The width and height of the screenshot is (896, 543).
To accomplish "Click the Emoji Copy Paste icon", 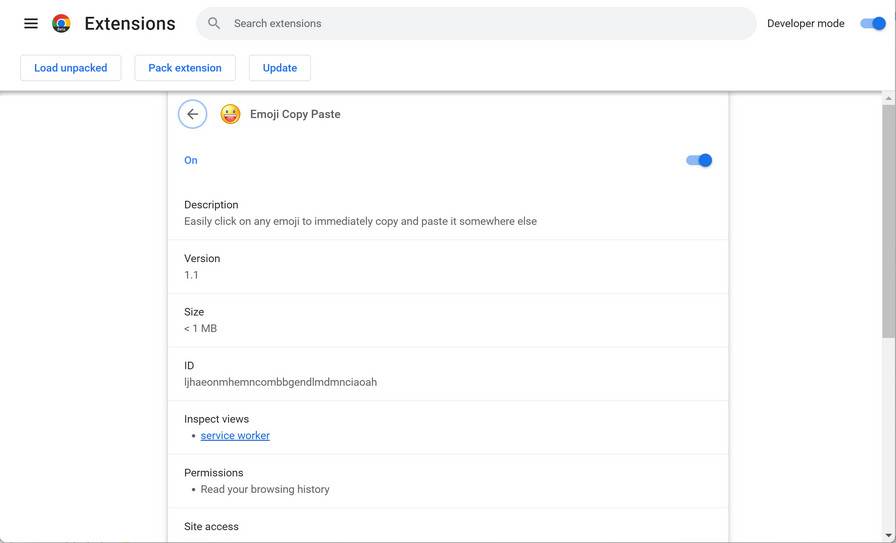I will (230, 114).
